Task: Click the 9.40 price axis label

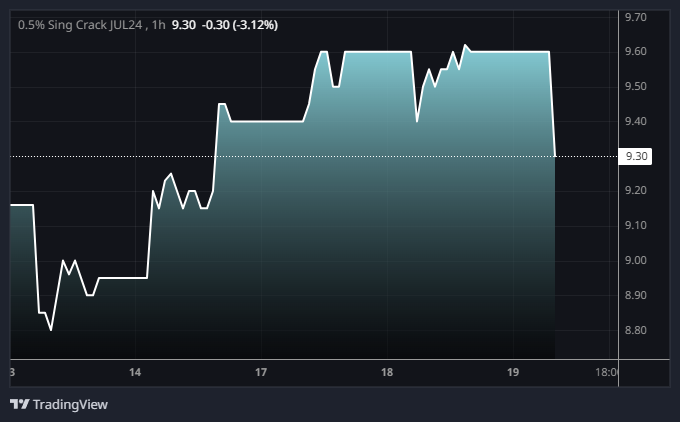Action: coord(635,122)
